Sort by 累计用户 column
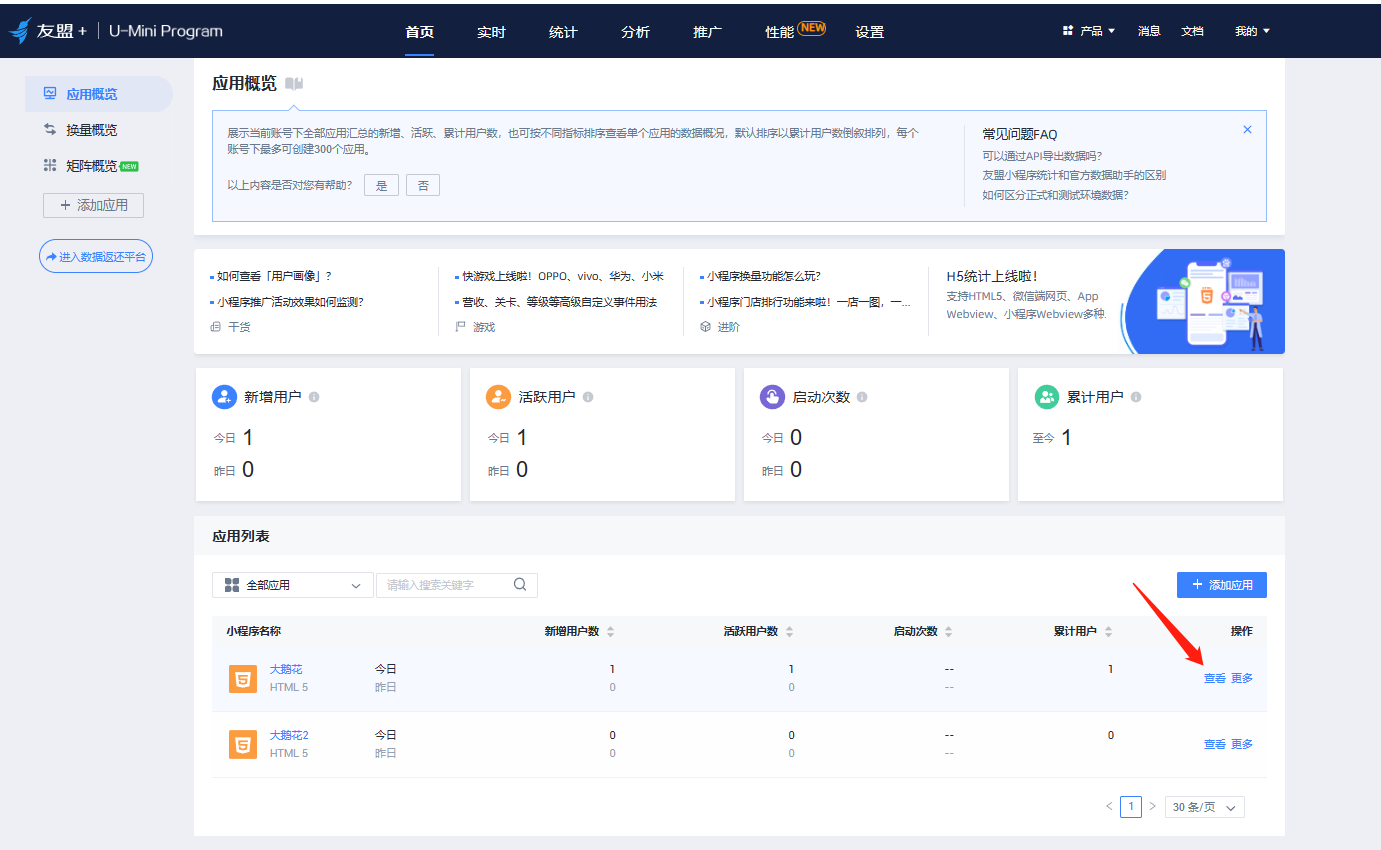Image resolution: width=1381 pixels, height=850 pixels. click(x=1108, y=632)
